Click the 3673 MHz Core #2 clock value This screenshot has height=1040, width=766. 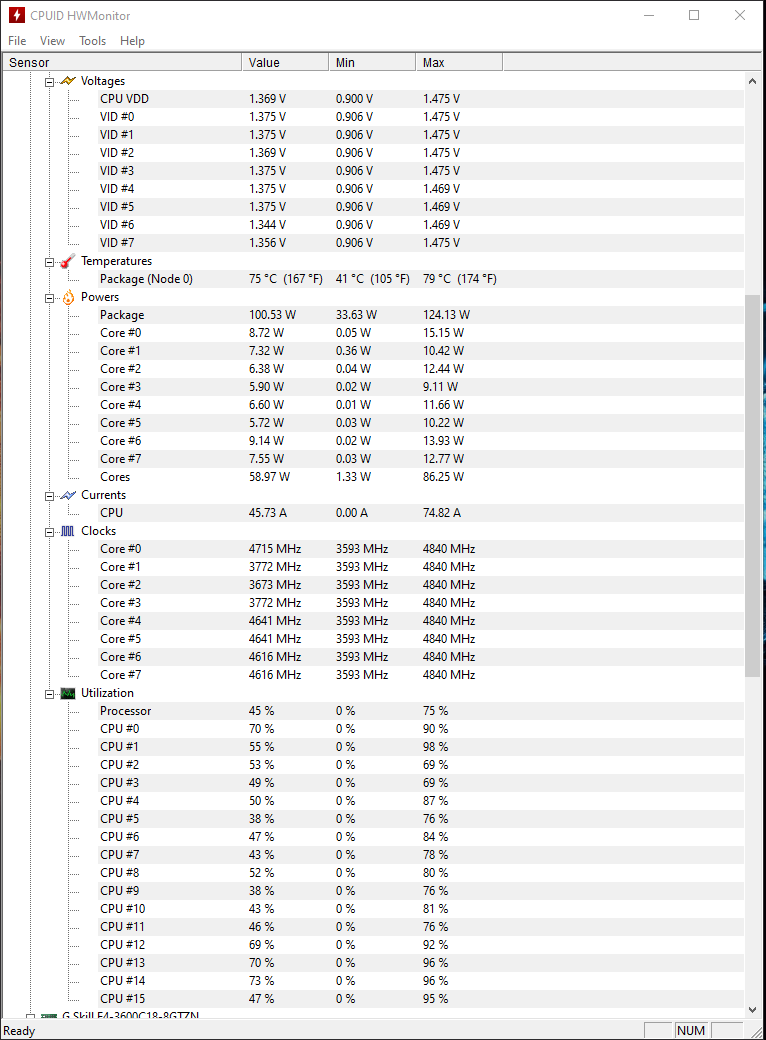point(275,584)
